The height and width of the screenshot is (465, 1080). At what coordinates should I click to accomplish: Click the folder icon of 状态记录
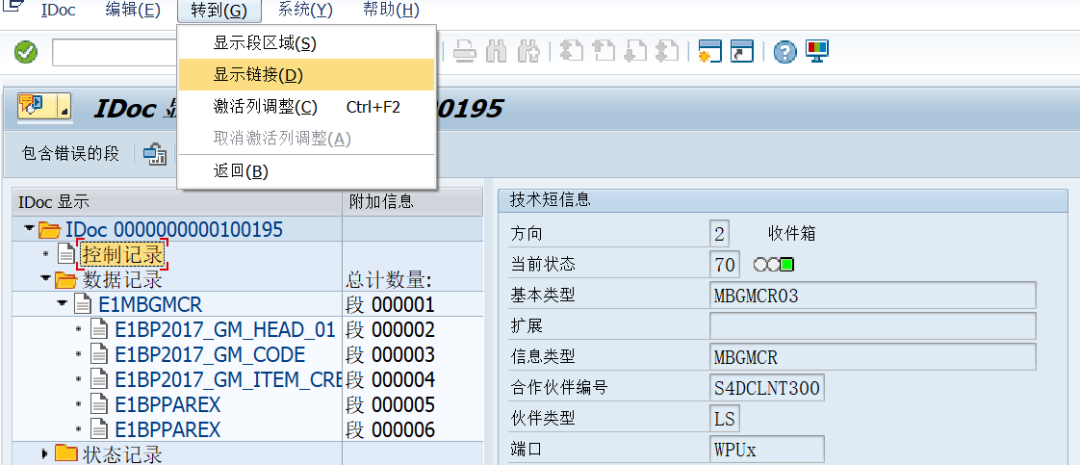(x=66, y=454)
